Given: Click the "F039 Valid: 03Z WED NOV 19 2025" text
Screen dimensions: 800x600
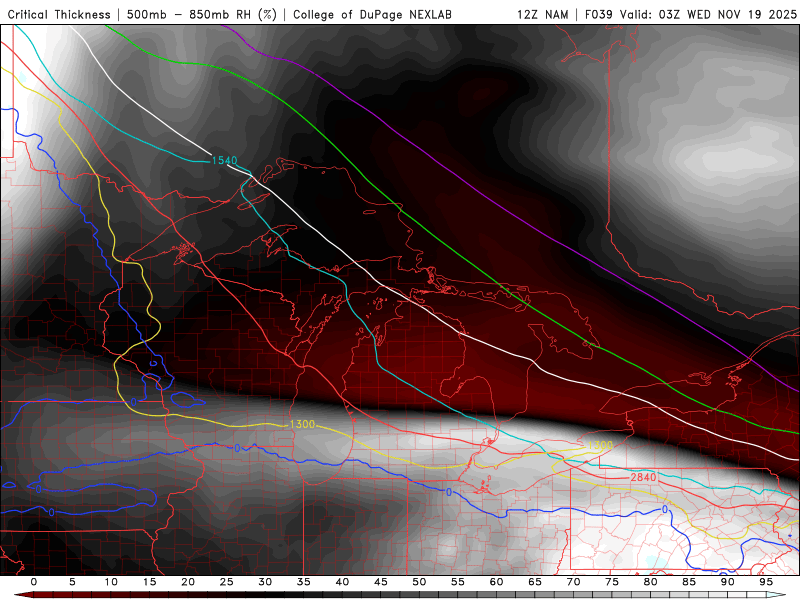Looking at the screenshot, I should tap(691, 14).
